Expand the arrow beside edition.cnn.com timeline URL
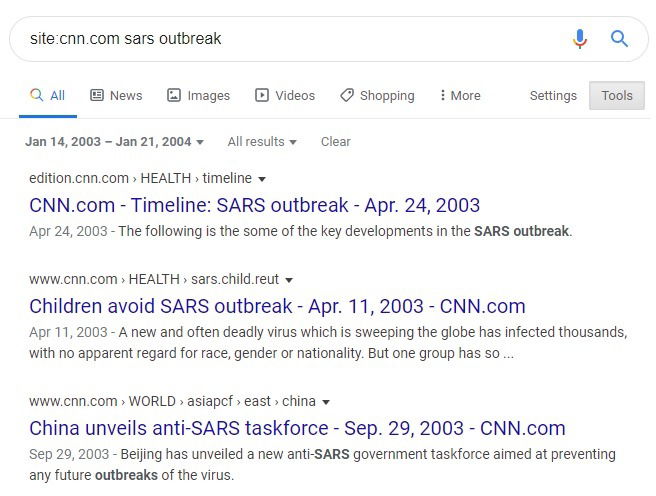The image size is (656, 496). pyautogui.click(x=262, y=179)
